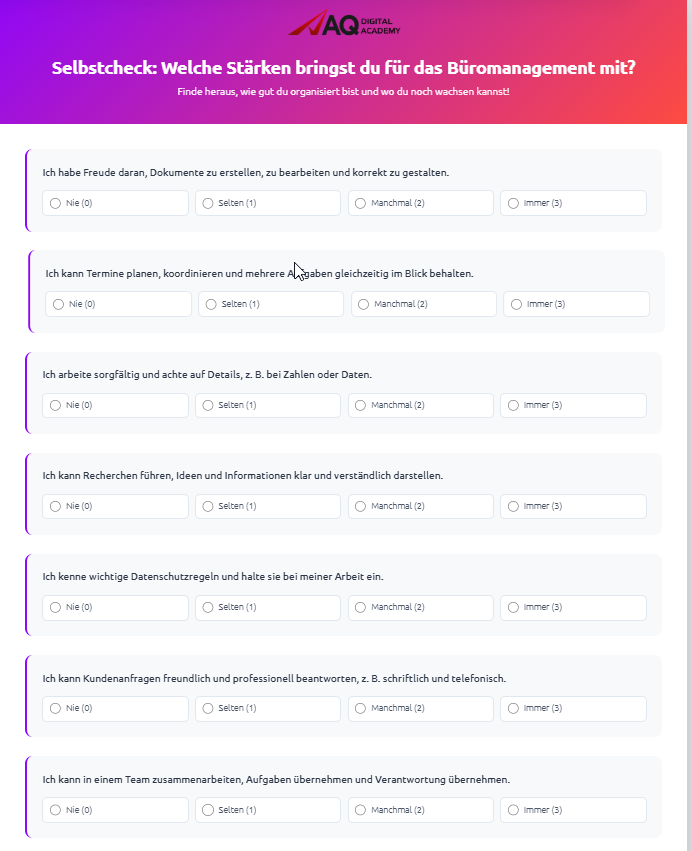Choose "Immer (3)" for Kundenanfragen question
This screenshot has width=692, height=851.
[x=513, y=708]
